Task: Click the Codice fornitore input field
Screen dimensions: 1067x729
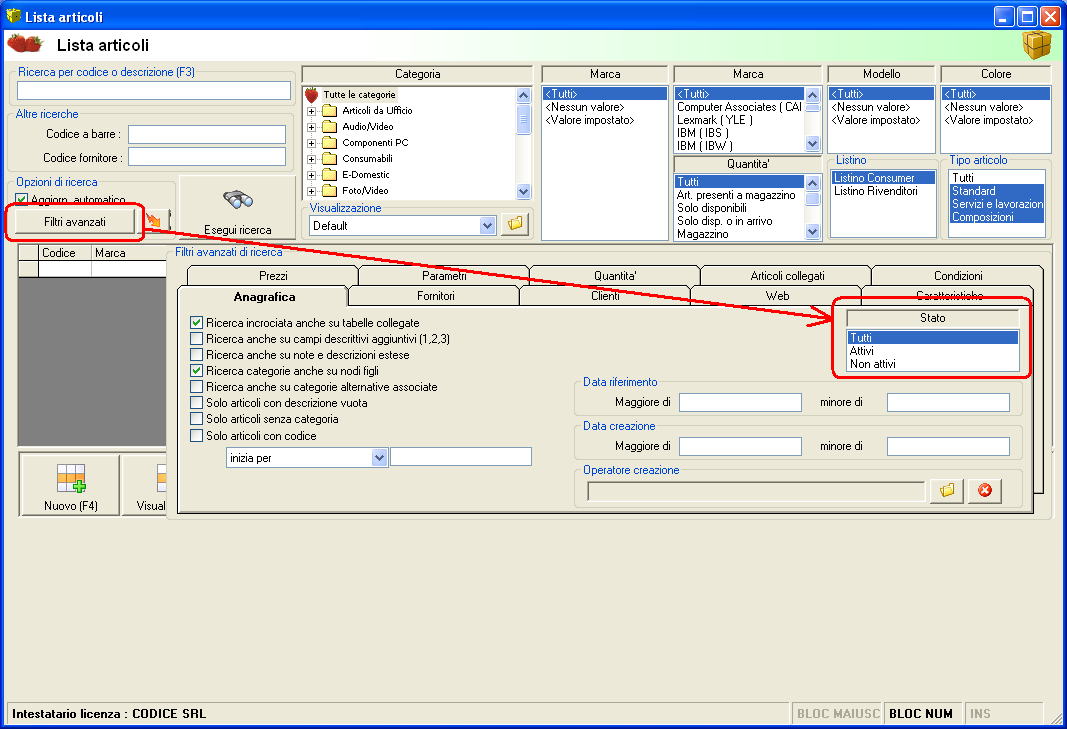Action: point(207,157)
